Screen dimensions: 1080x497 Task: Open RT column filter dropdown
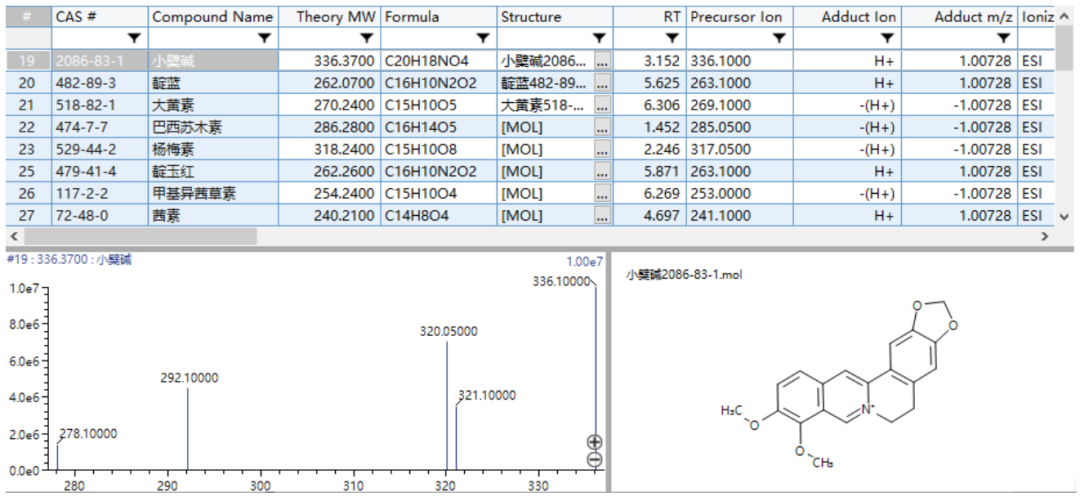tap(672, 38)
